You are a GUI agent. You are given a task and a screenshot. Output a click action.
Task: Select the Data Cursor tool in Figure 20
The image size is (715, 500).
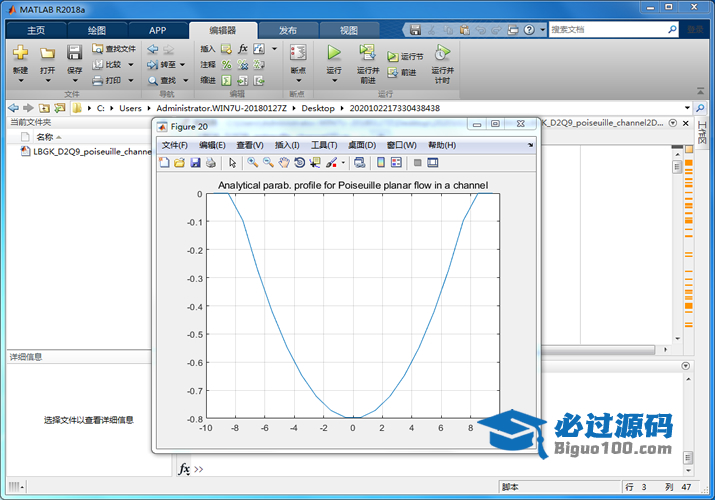pos(315,162)
